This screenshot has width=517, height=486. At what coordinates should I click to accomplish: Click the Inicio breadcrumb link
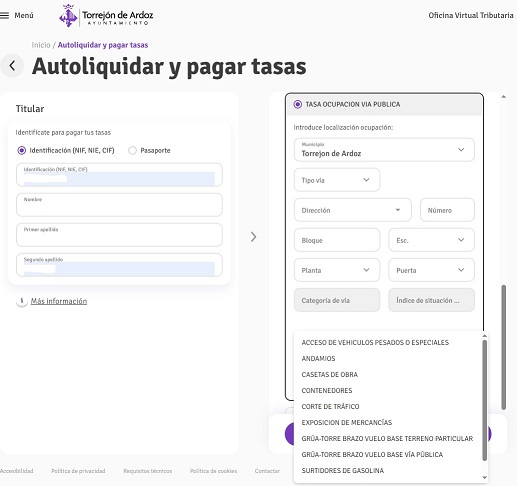[x=41, y=45]
